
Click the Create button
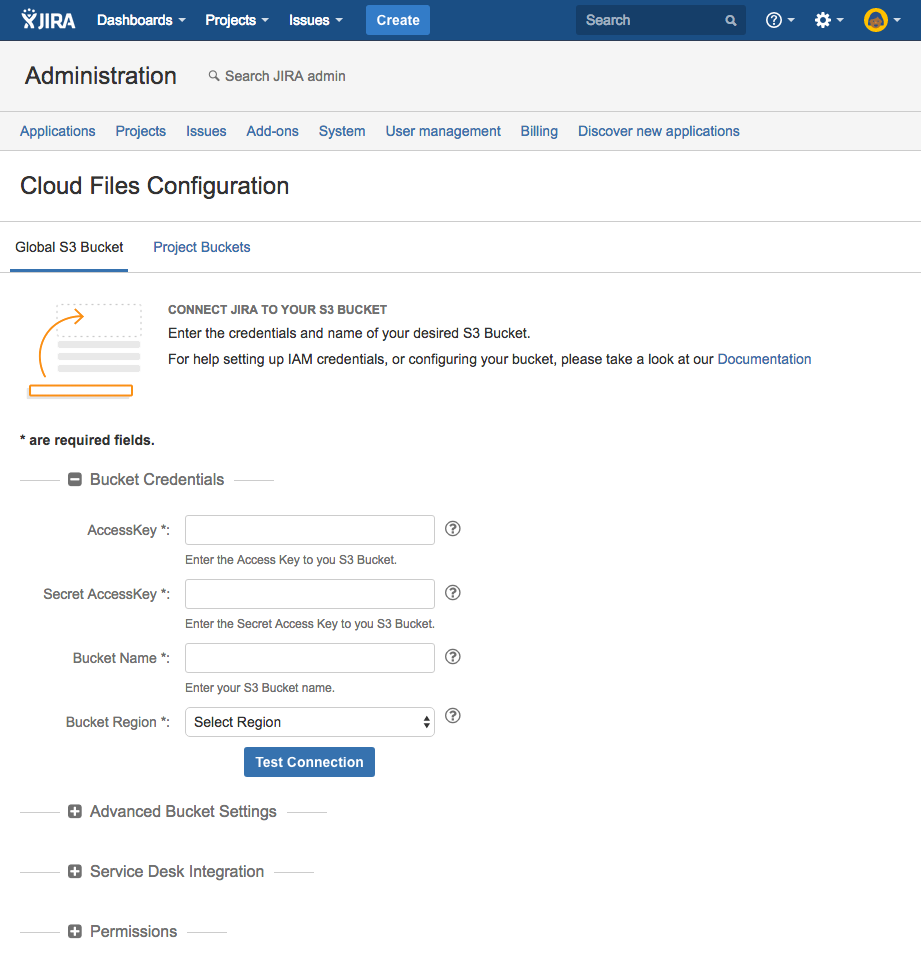coord(398,20)
